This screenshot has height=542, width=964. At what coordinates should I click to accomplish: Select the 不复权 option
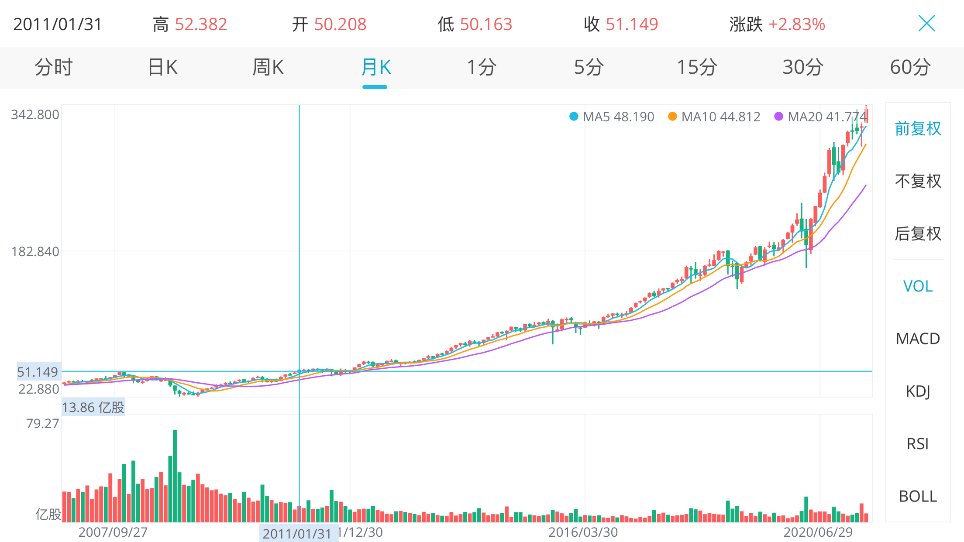pos(918,181)
